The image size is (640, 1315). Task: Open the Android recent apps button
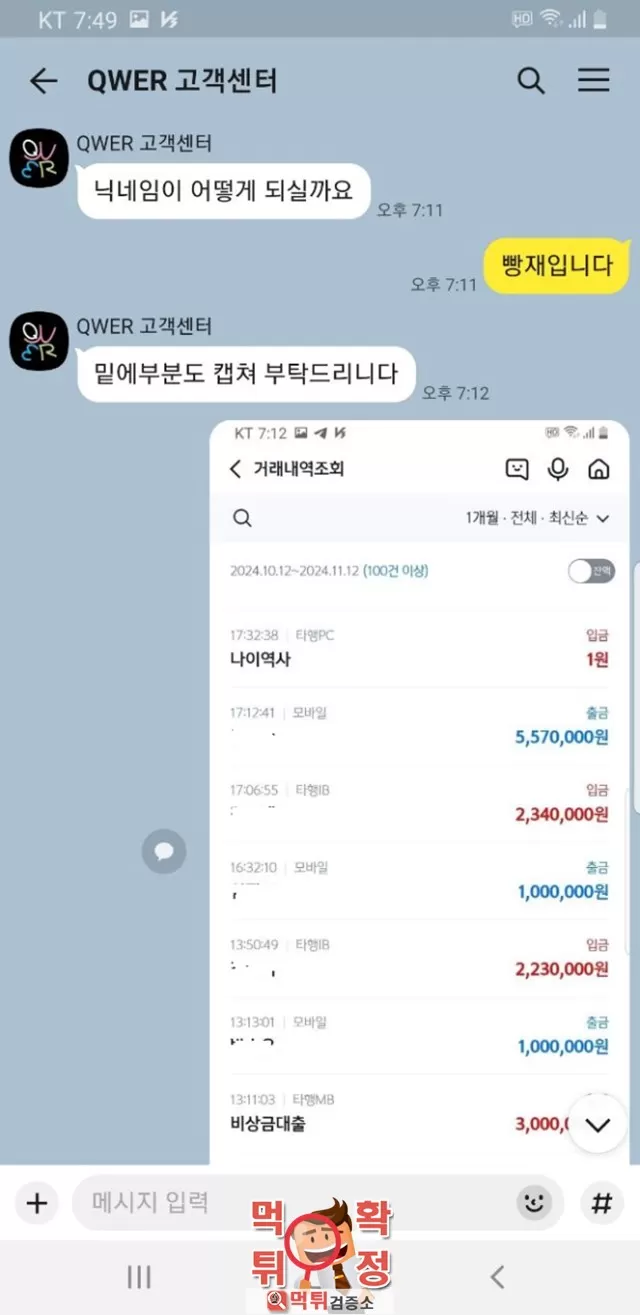139,1276
